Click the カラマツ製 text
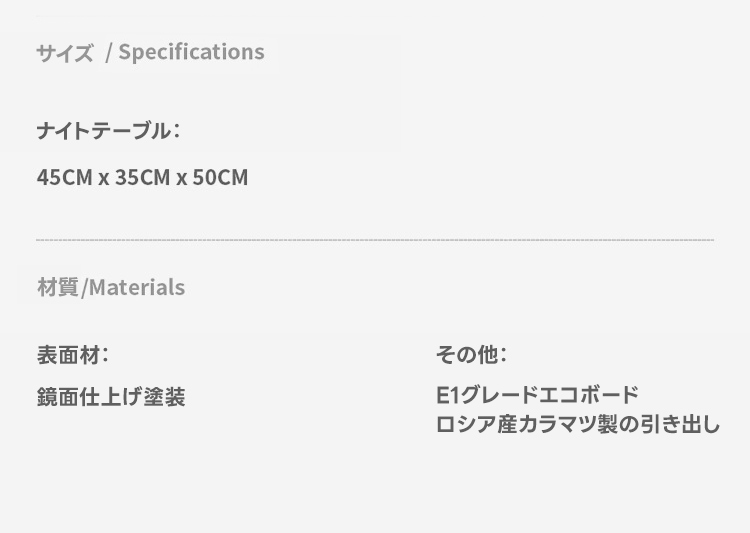The image size is (750, 533). tap(560, 424)
